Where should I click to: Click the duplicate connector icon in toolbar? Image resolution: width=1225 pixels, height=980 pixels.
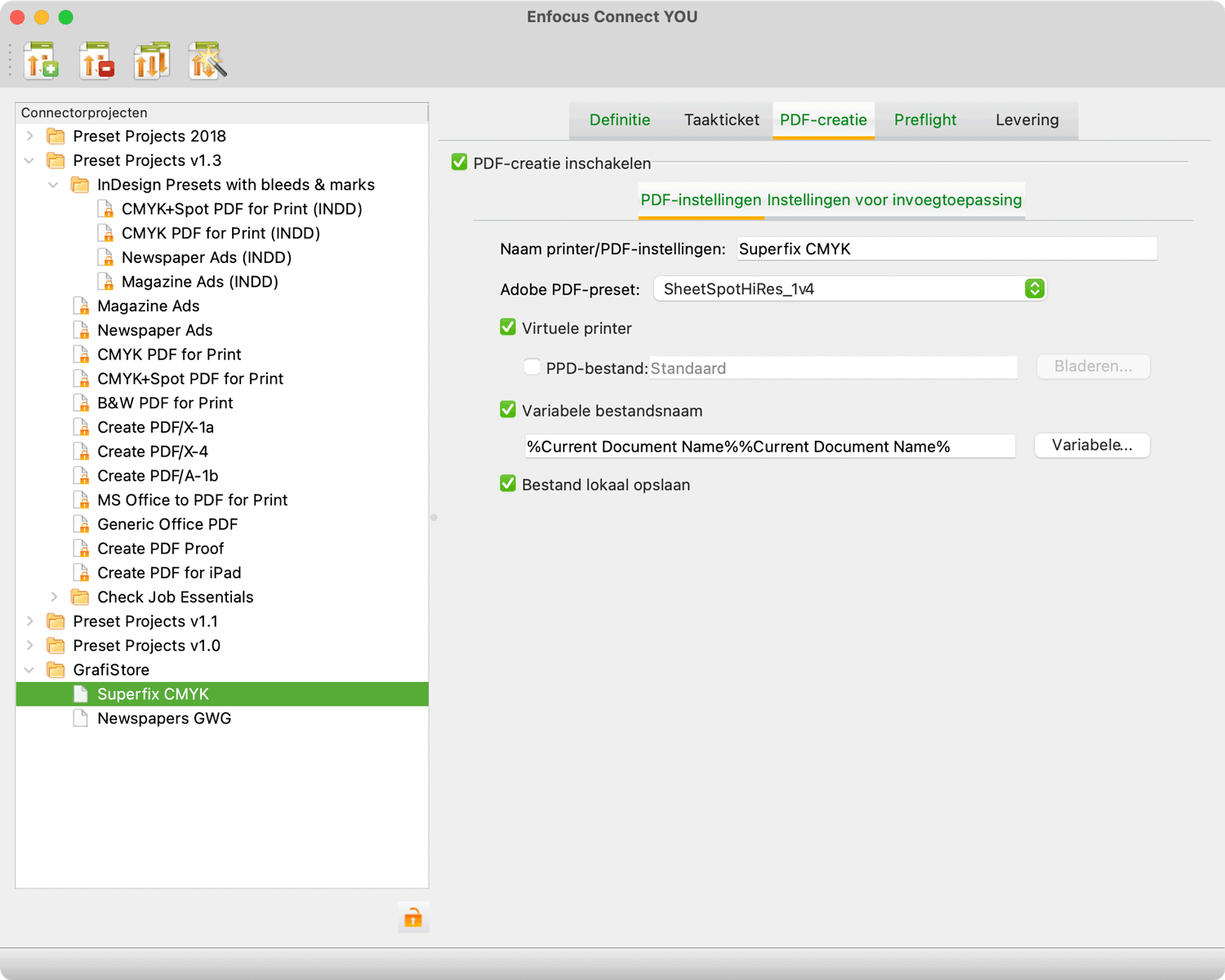[152, 61]
